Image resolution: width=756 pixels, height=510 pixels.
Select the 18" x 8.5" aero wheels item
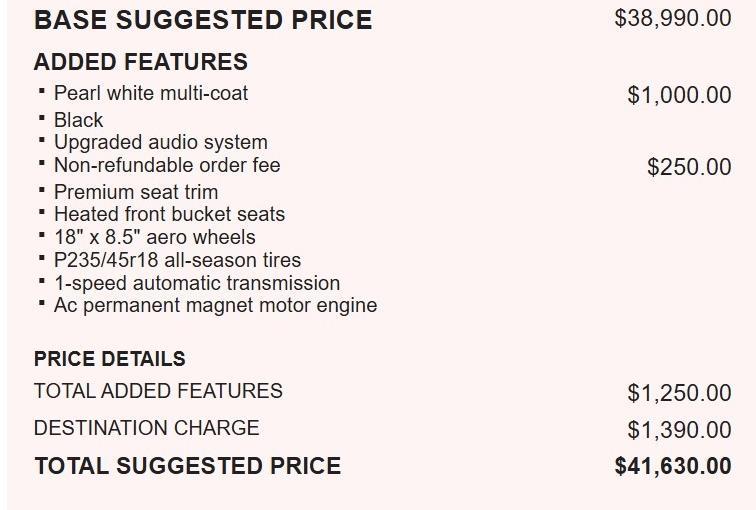(x=155, y=237)
